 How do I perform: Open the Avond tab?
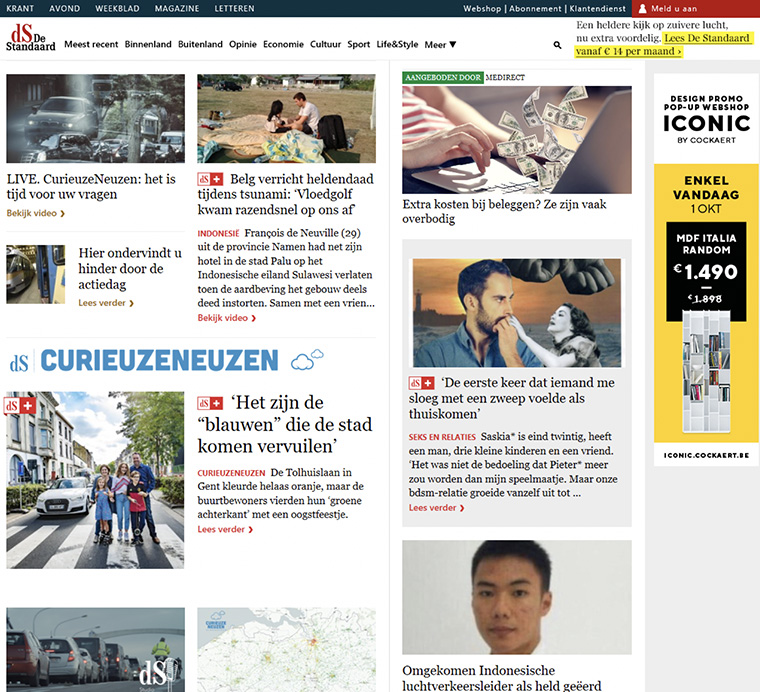[64, 8]
